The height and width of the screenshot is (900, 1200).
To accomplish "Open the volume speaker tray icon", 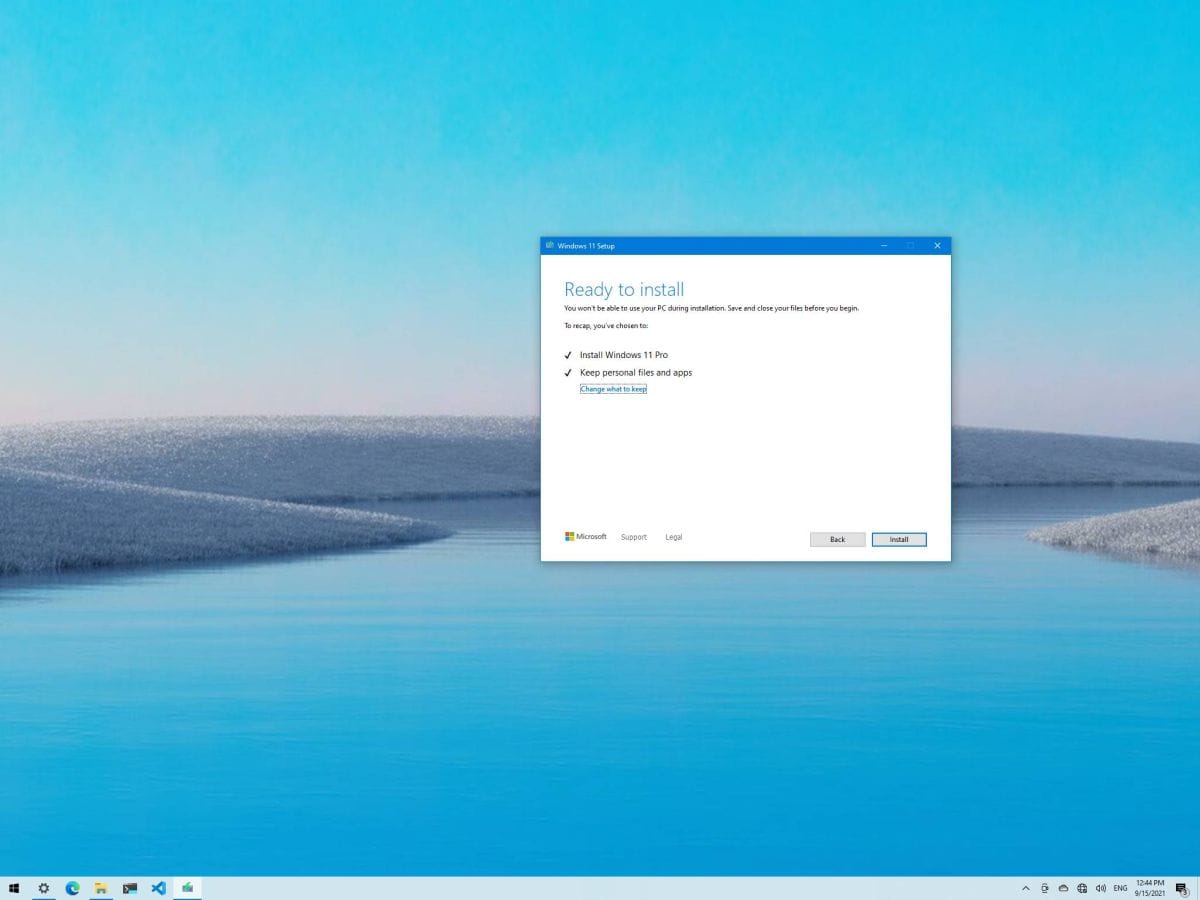I will [1101, 888].
